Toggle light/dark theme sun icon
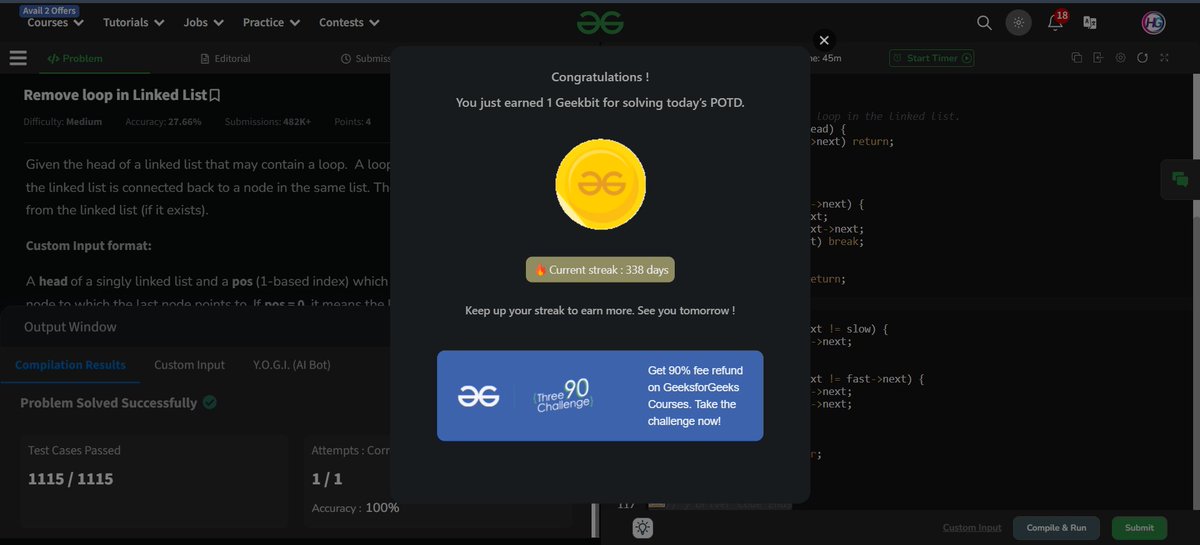This screenshot has height=545, width=1200. (x=1018, y=22)
